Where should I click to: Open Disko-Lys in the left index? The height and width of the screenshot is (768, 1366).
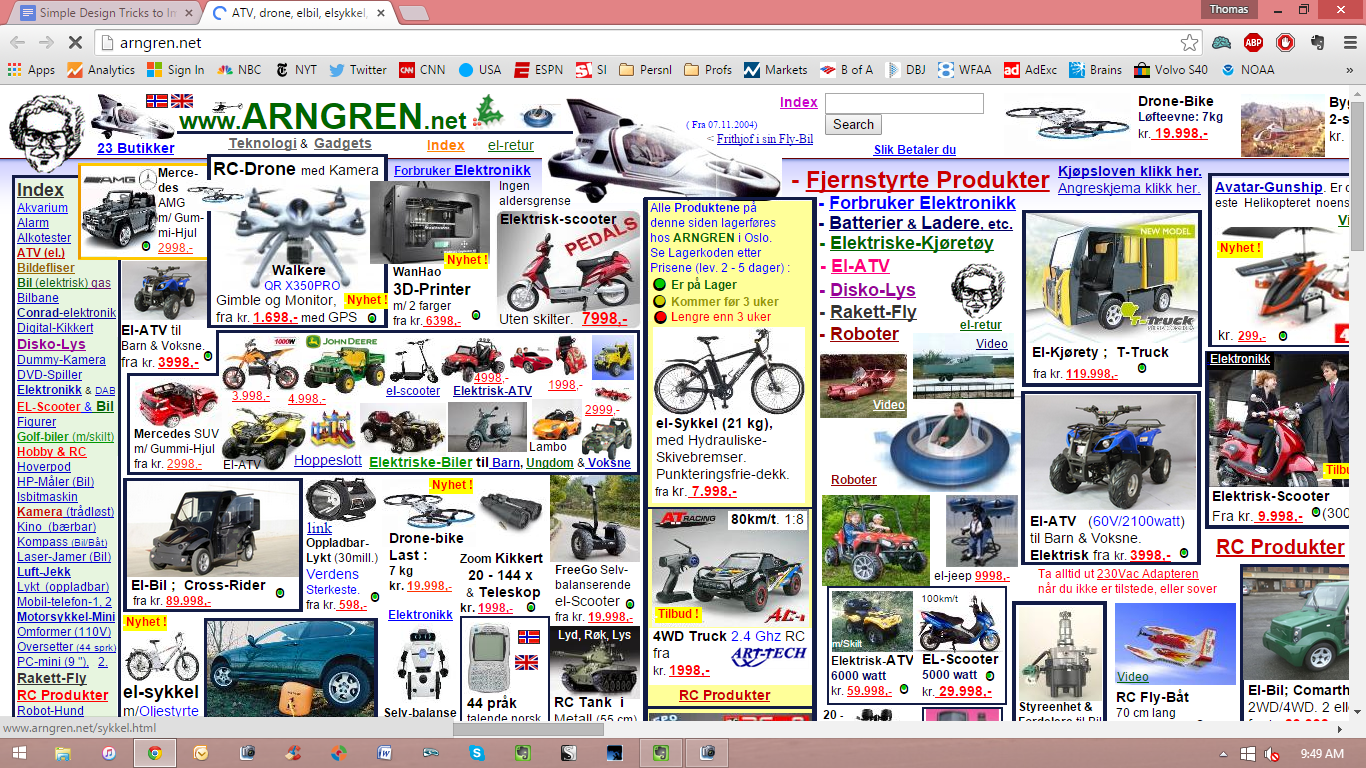click(51, 344)
